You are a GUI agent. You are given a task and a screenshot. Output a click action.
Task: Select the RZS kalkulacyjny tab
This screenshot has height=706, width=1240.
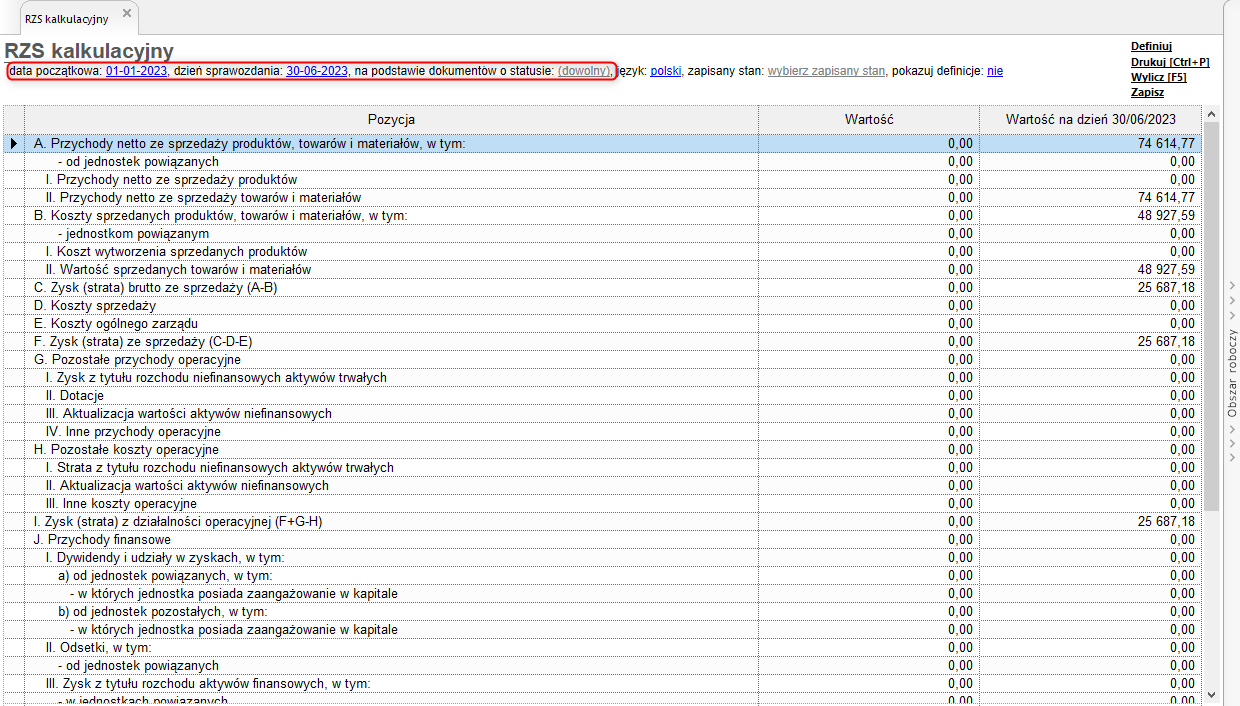(x=67, y=18)
